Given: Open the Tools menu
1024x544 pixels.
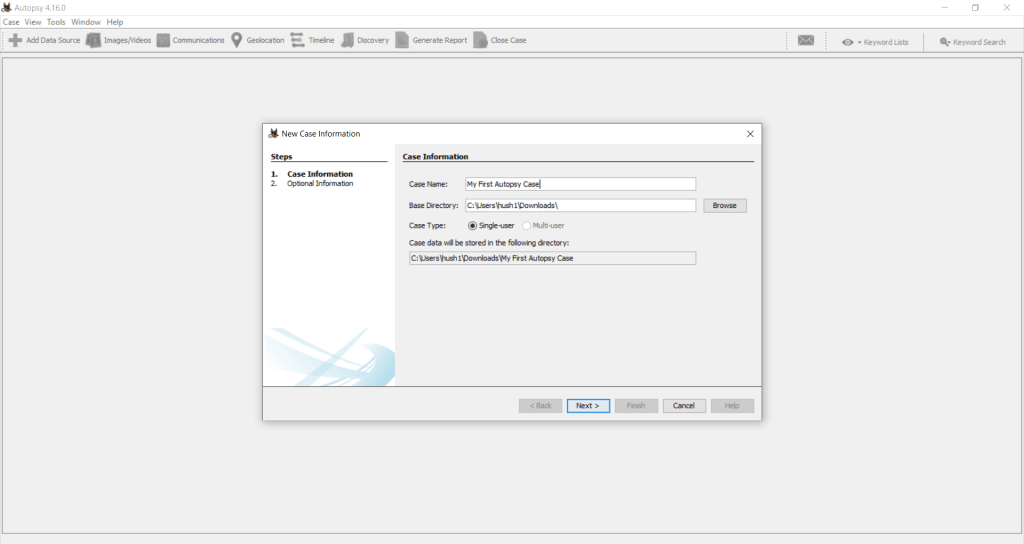Looking at the screenshot, I should point(56,22).
